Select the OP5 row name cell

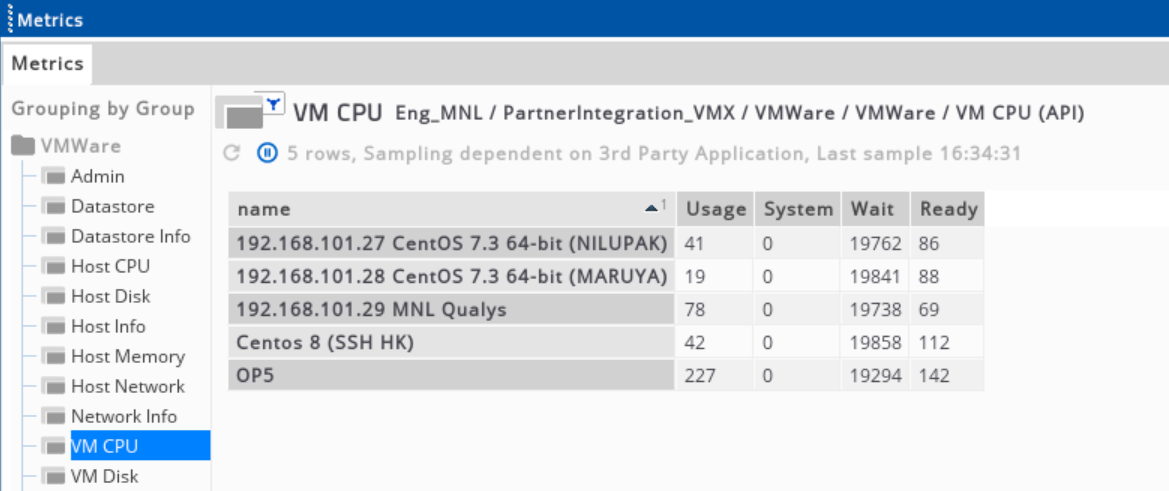pos(452,376)
